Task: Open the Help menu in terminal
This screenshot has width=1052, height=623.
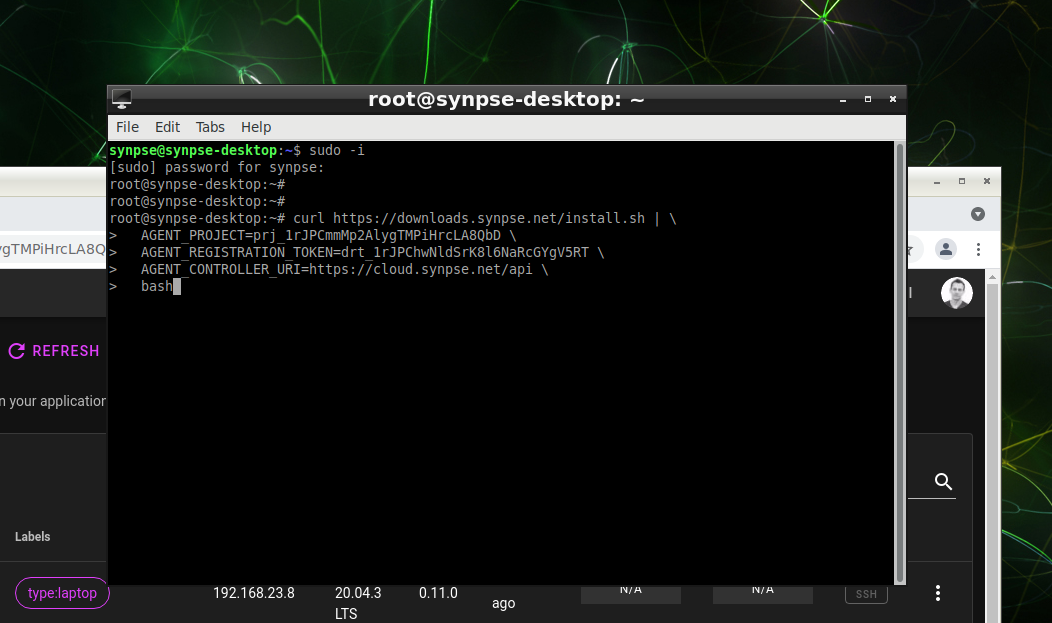Action: 256,127
